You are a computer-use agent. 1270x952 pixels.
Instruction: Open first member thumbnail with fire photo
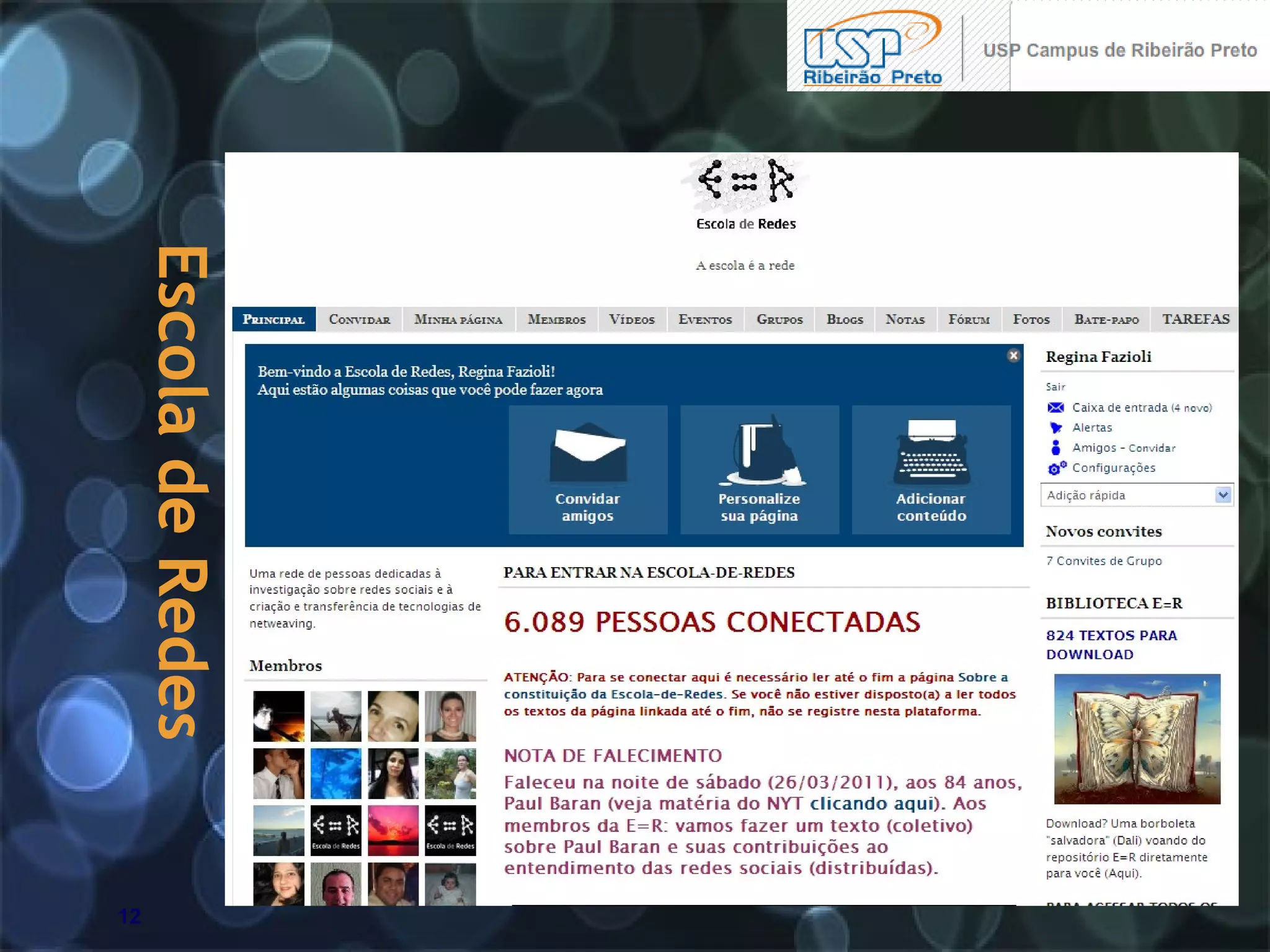tap(279, 716)
